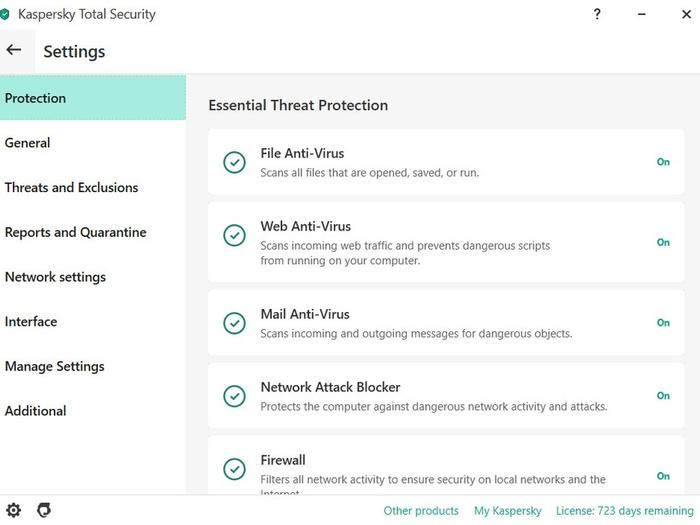Click the Firewall checkmark status icon
The image size is (700, 525).
pyautogui.click(x=234, y=469)
